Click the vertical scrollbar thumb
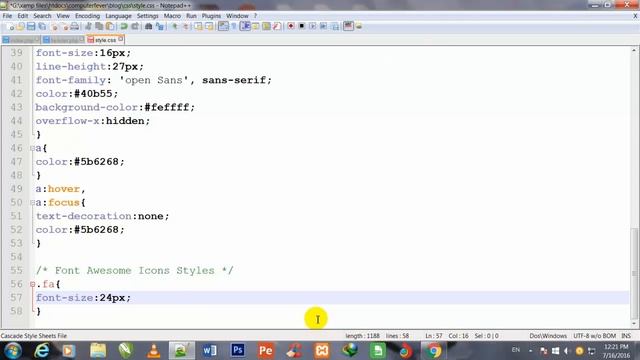Viewport: 640px width, 360px height. tap(634, 273)
